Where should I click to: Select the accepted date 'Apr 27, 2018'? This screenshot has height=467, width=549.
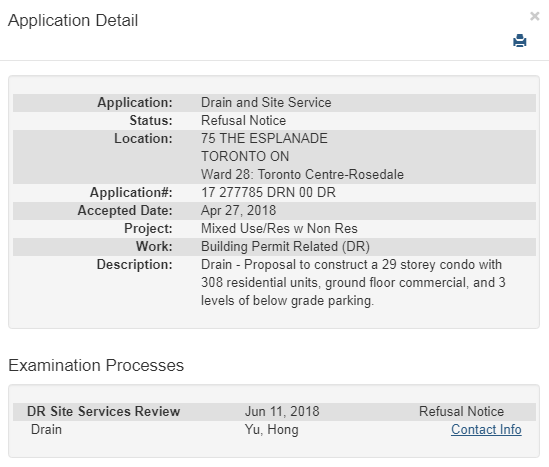pos(238,210)
